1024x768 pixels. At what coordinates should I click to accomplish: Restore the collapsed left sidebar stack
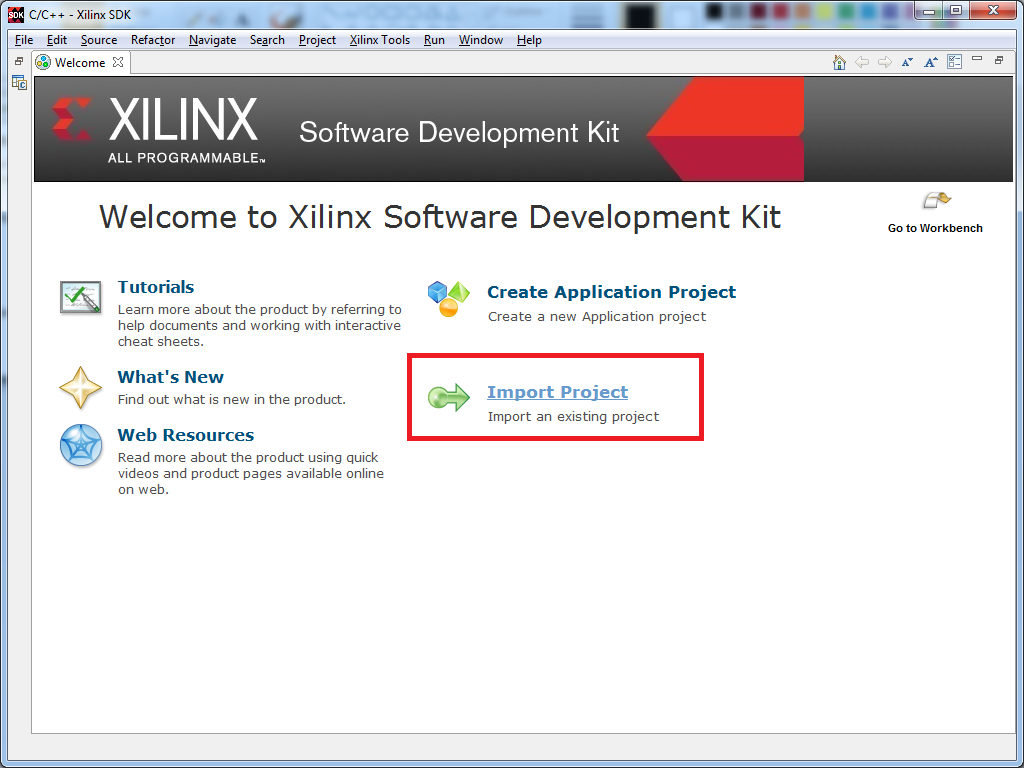[x=19, y=61]
